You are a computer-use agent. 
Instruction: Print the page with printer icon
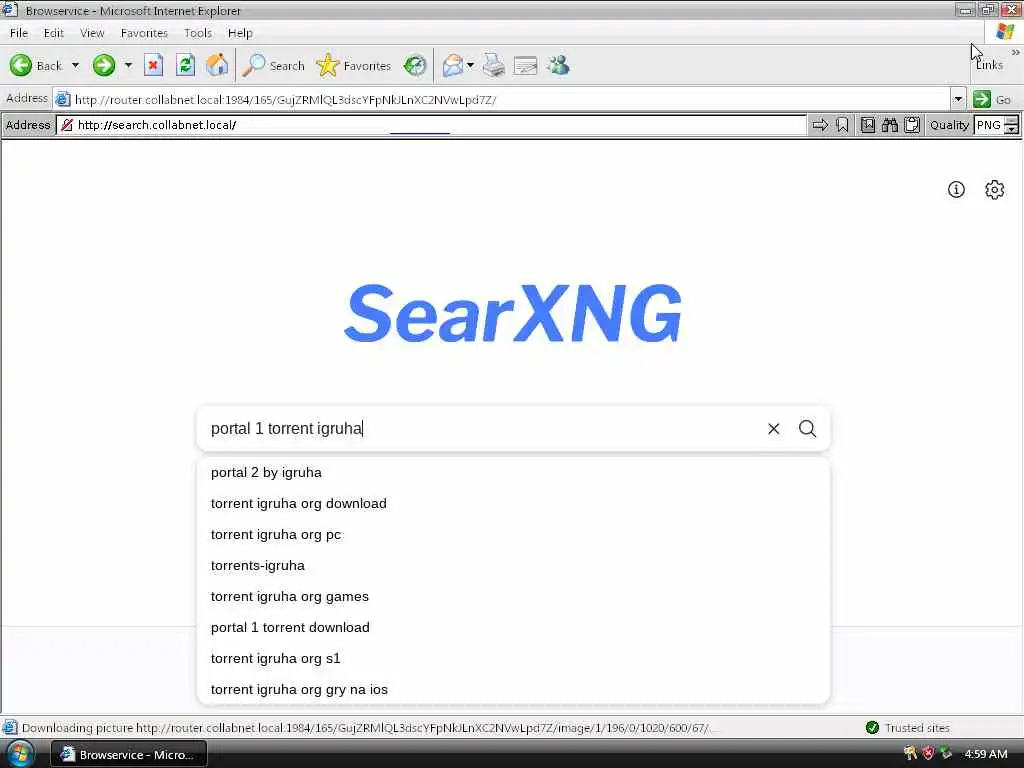(x=494, y=65)
